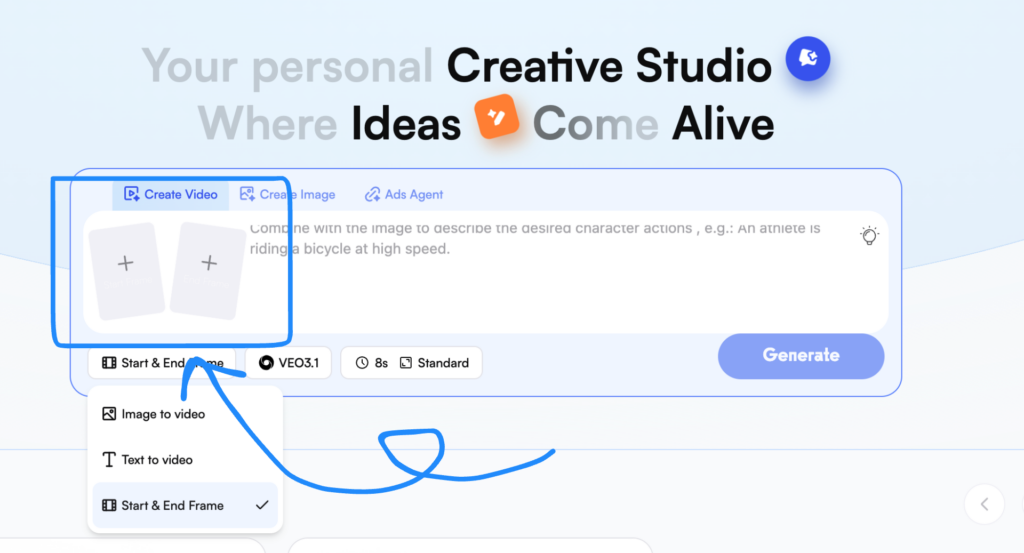Click the picture icon beside Image to video
The height and width of the screenshot is (553, 1024).
pos(109,414)
